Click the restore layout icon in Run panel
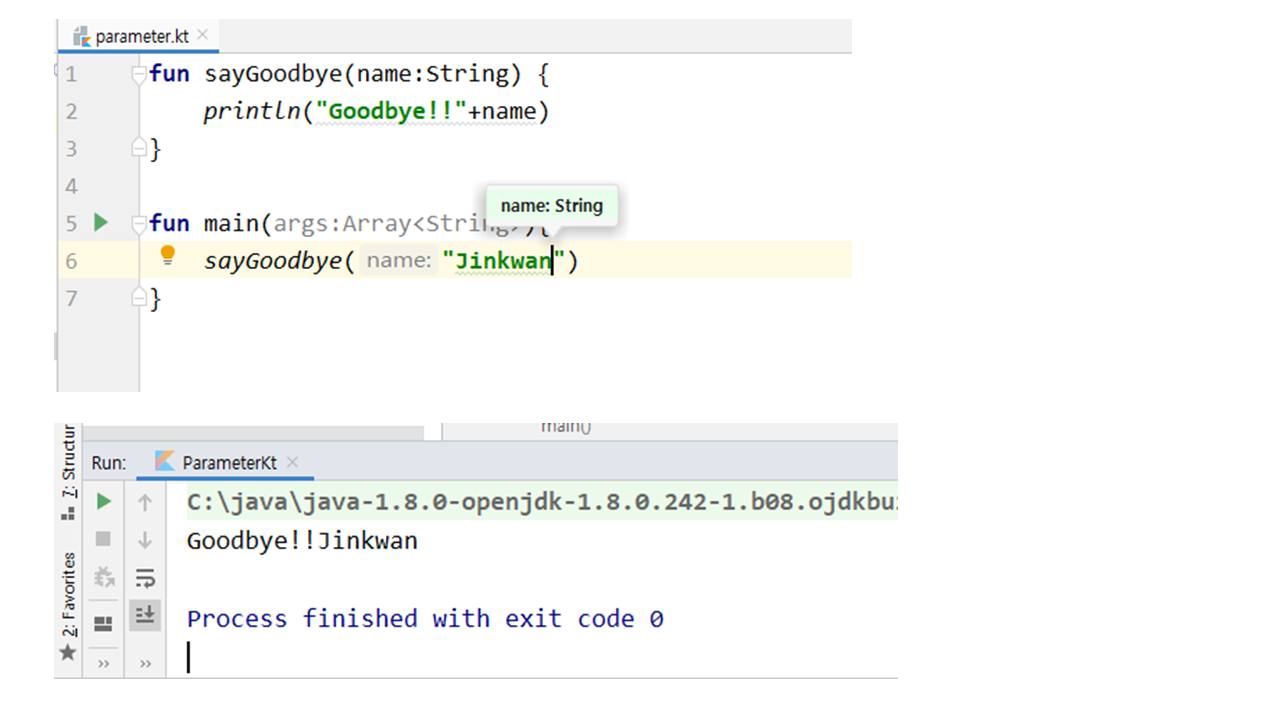This screenshot has width=1280, height=720. [x=103, y=624]
